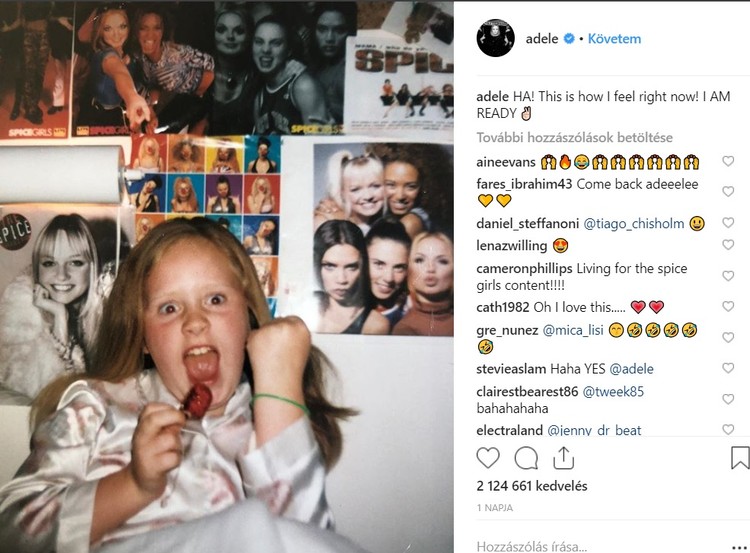Screen dimensions: 750x553
Task: Open the comment bubble icon
Action: coord(526,458)
